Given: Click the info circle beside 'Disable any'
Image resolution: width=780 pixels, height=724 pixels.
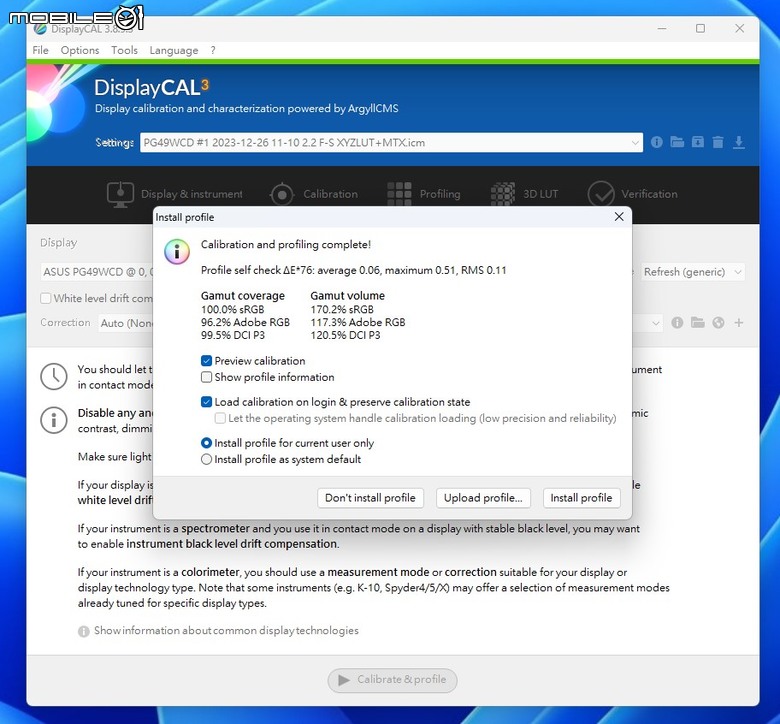Looking at the screenshot, I should tap(54, 420).
